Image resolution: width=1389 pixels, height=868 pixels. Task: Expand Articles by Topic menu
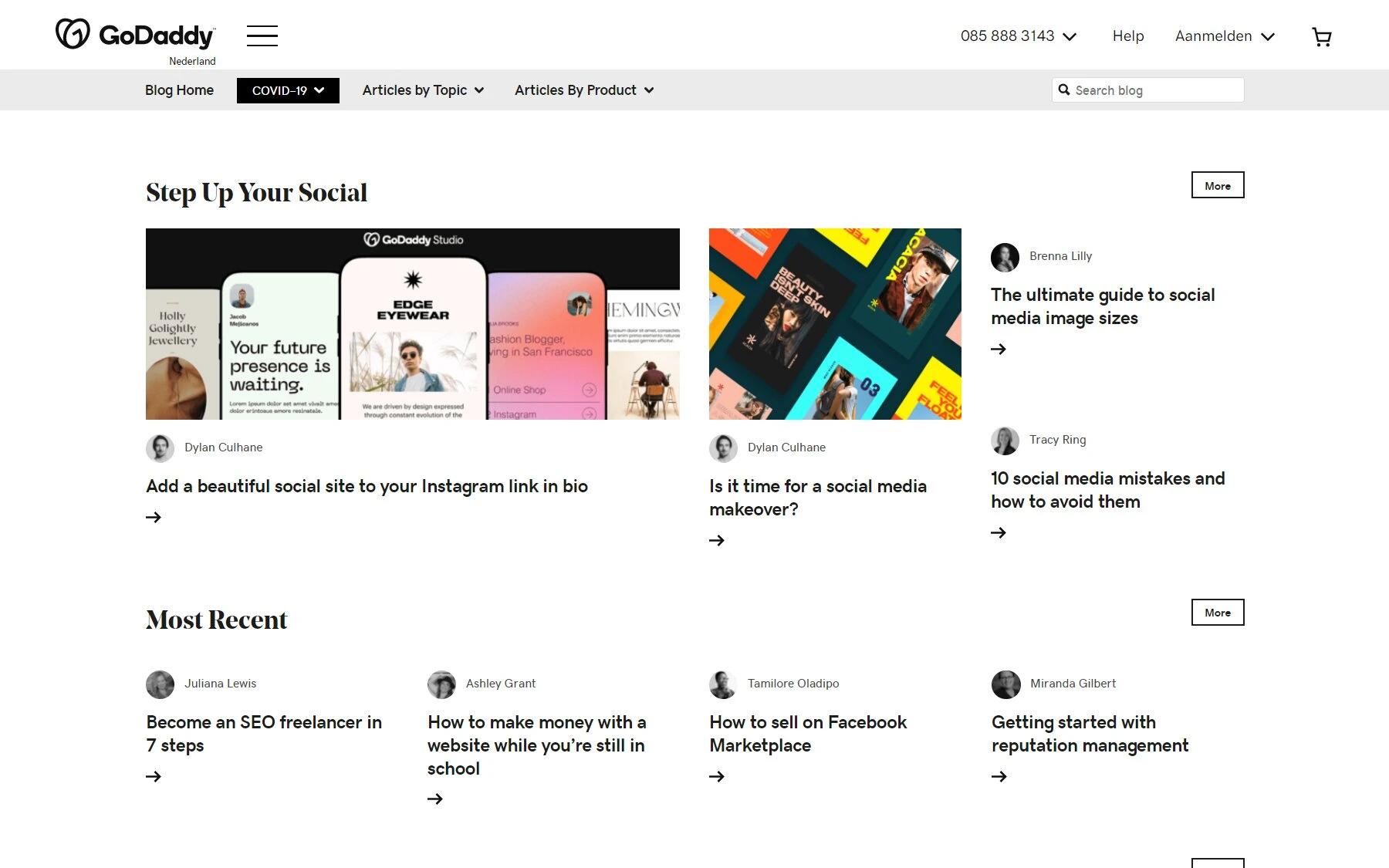(423, 90)
